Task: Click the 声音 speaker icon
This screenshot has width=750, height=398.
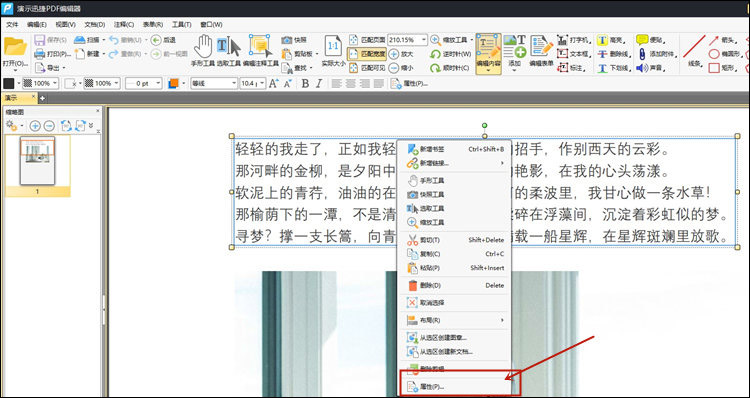Action: click(642, 68)
